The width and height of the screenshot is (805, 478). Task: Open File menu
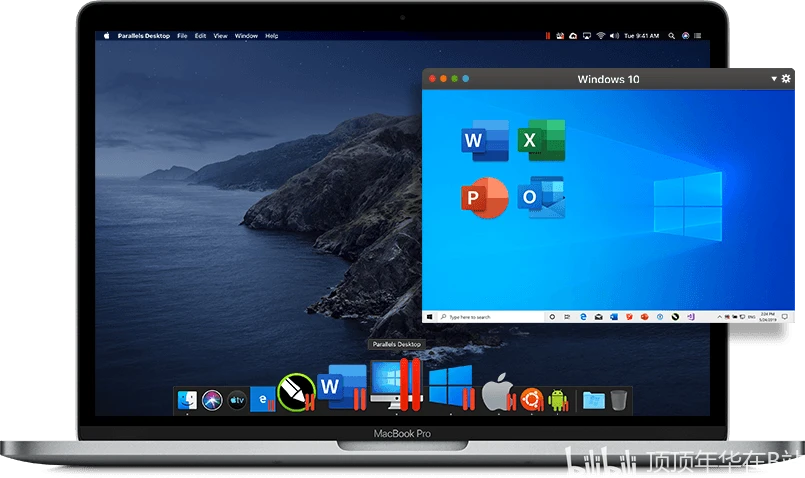[182, 35]
